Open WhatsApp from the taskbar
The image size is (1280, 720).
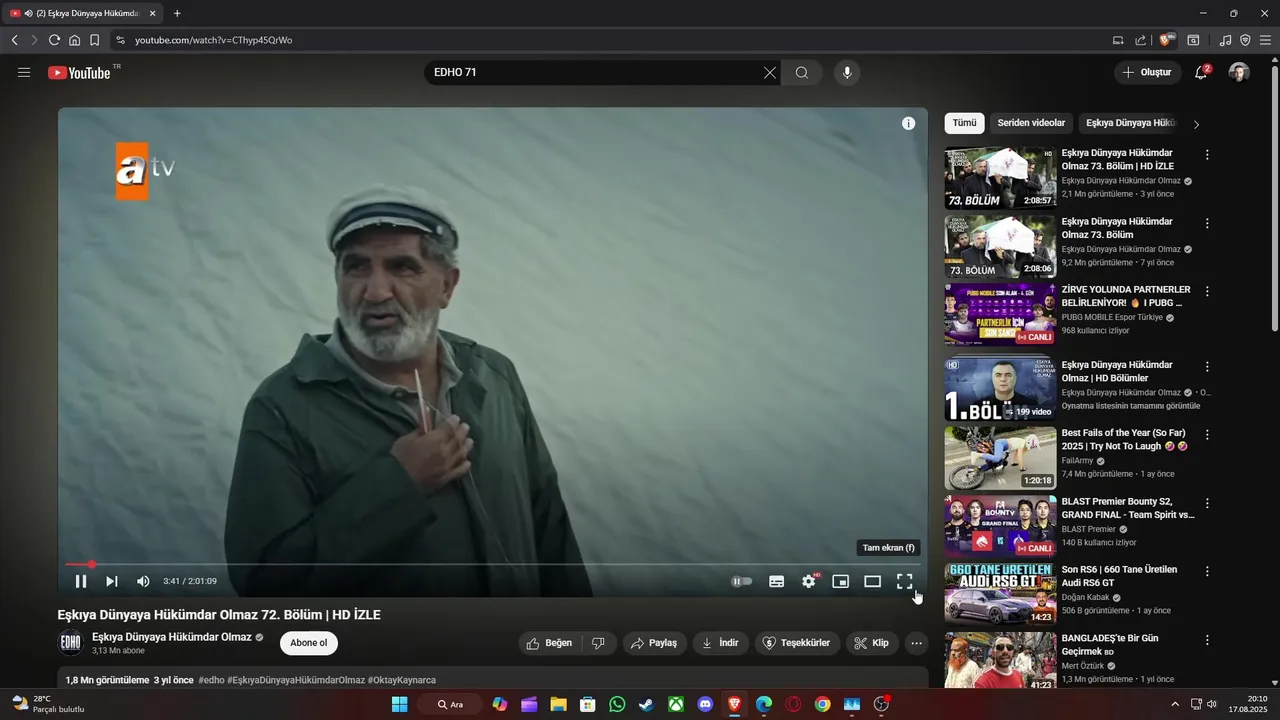click(x=617, y=704)
